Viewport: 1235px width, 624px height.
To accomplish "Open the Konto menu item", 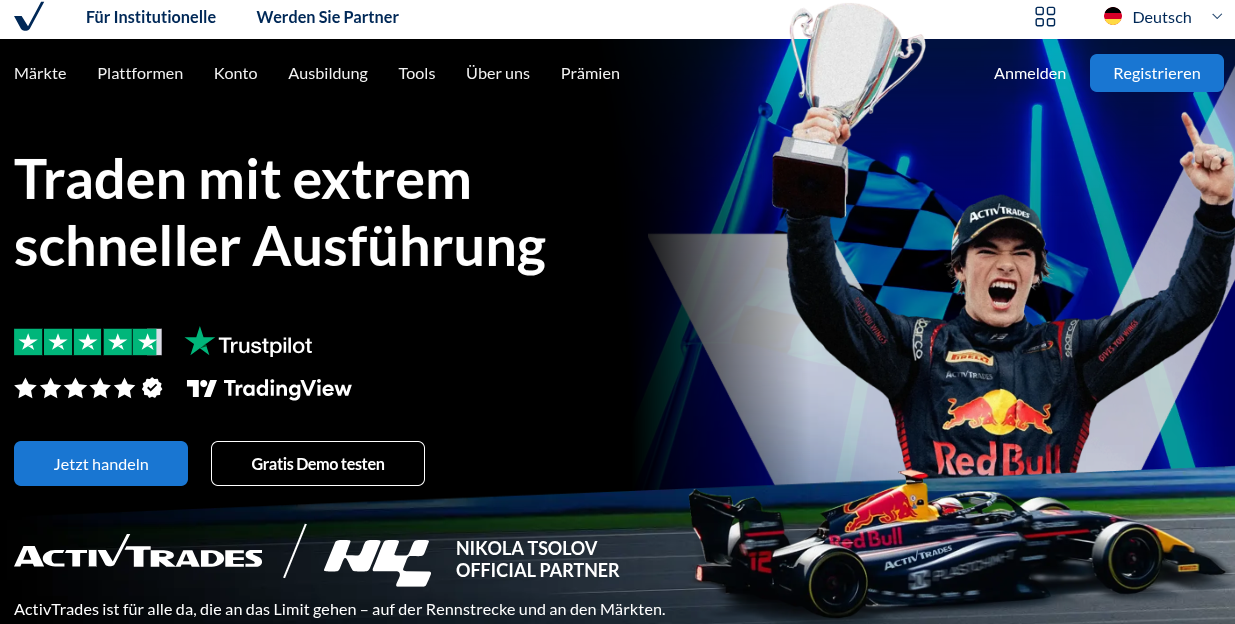I will [236, 73].
